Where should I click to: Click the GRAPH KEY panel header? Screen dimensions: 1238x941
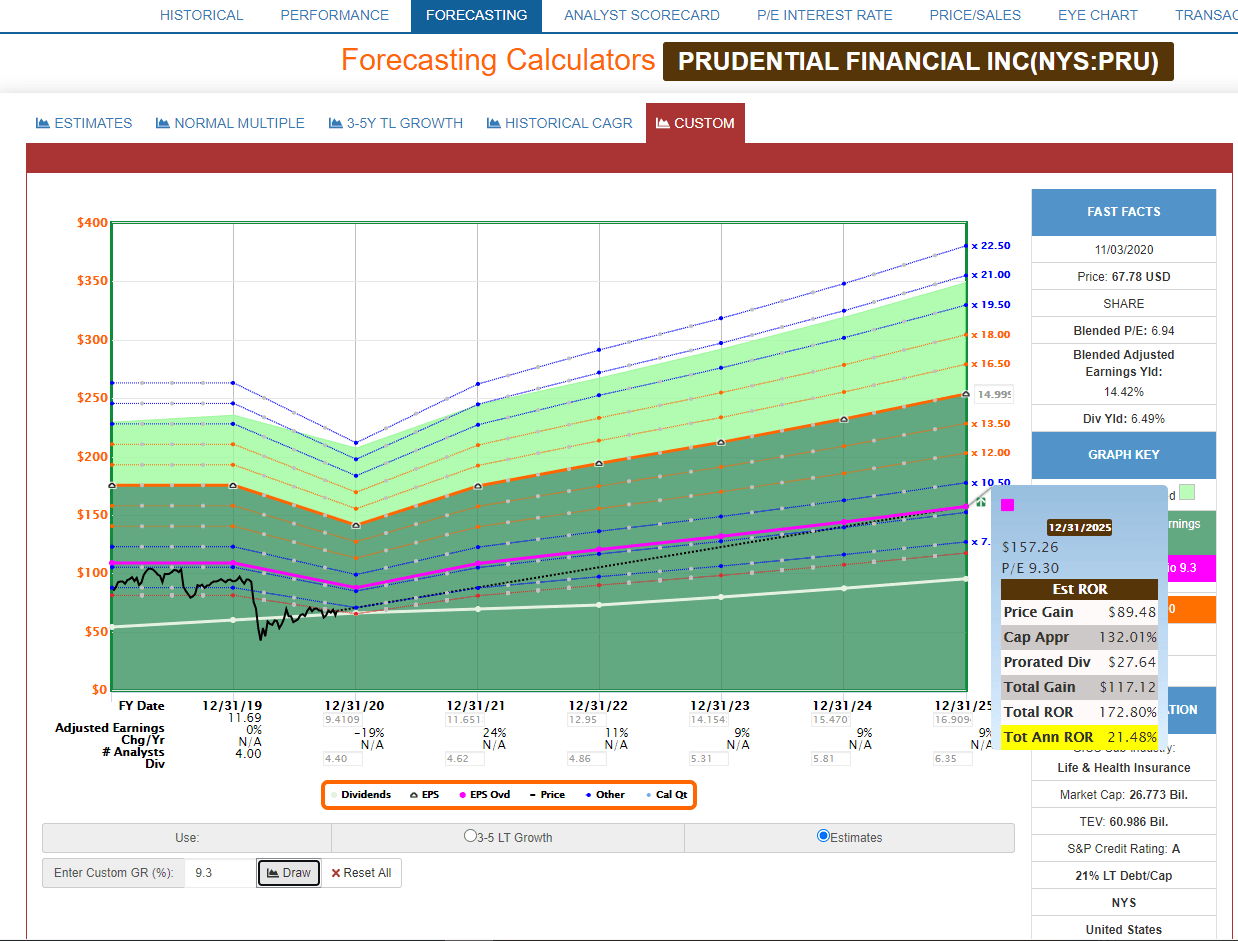coord(1124,455)
